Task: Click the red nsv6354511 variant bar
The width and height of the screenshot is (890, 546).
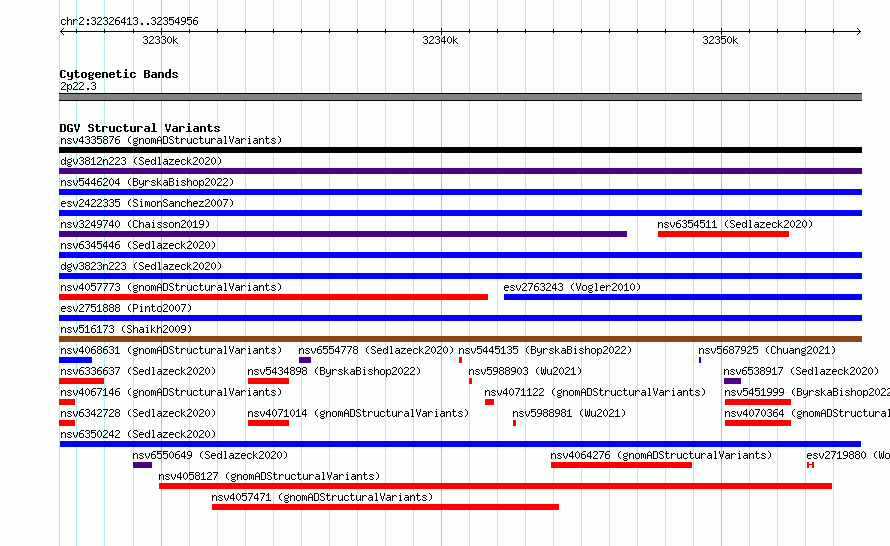Action: (723, 234)
